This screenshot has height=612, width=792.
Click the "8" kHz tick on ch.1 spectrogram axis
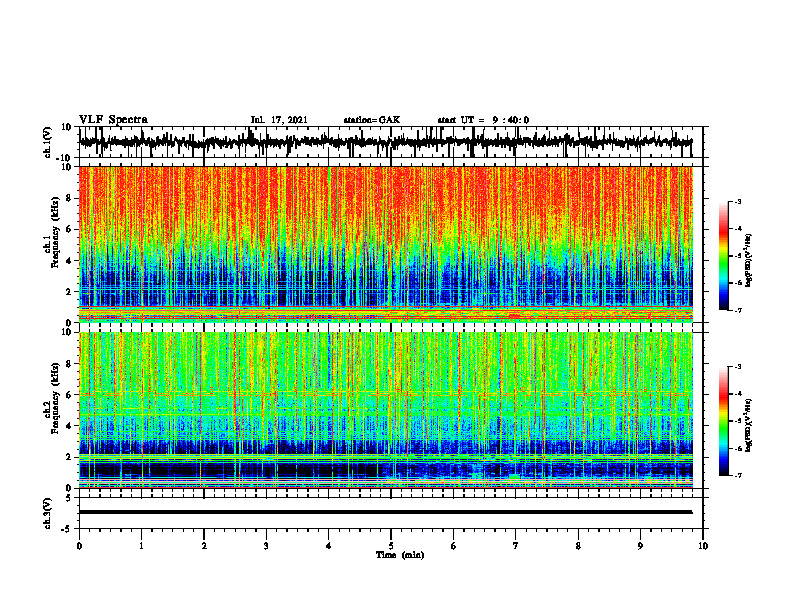[x=70, y=198]
